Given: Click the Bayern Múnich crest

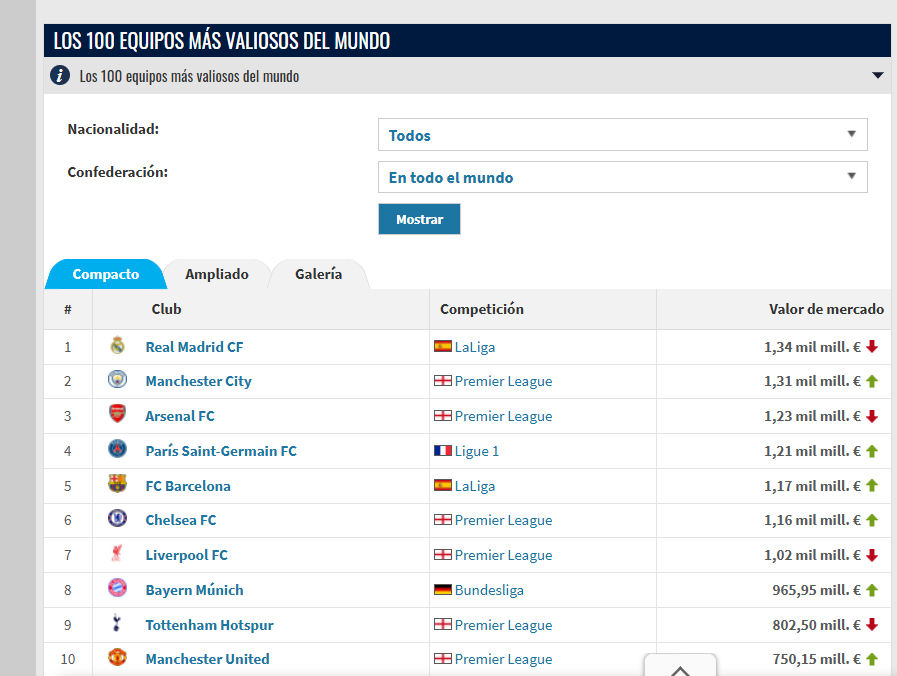Looking at the screenshot, I should point(117,588).
